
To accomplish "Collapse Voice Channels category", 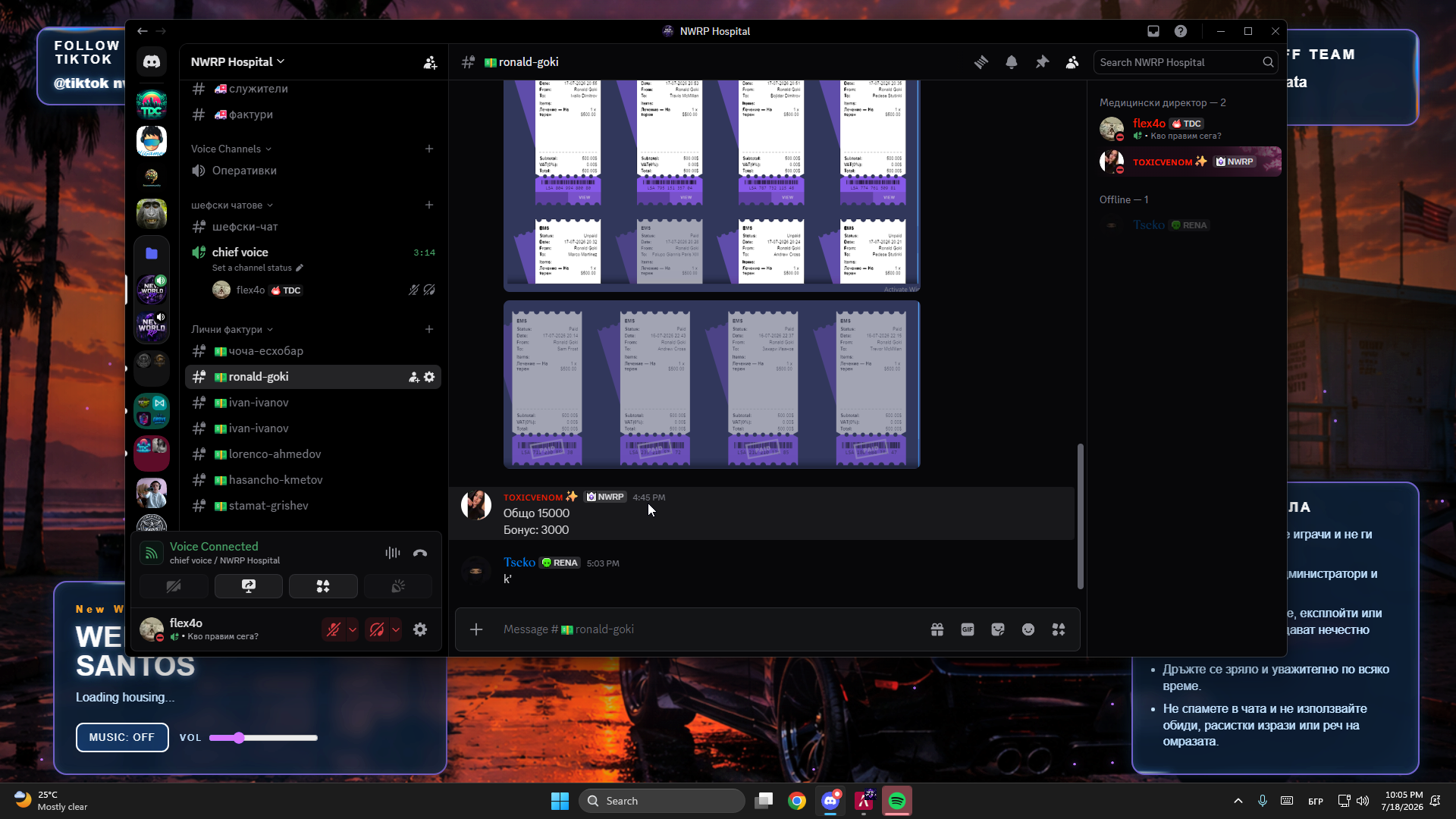I will point(231,149).
